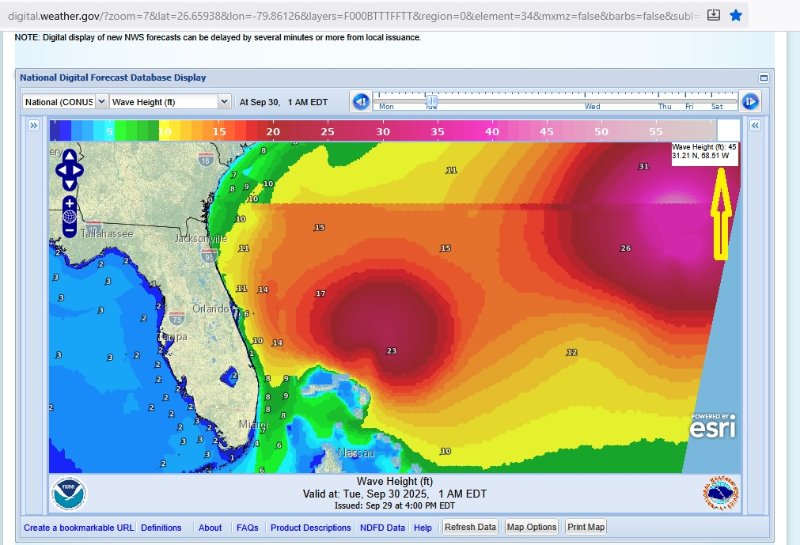Click the forecast time slider handle
800x545 pixels.
tap(431, 100)
